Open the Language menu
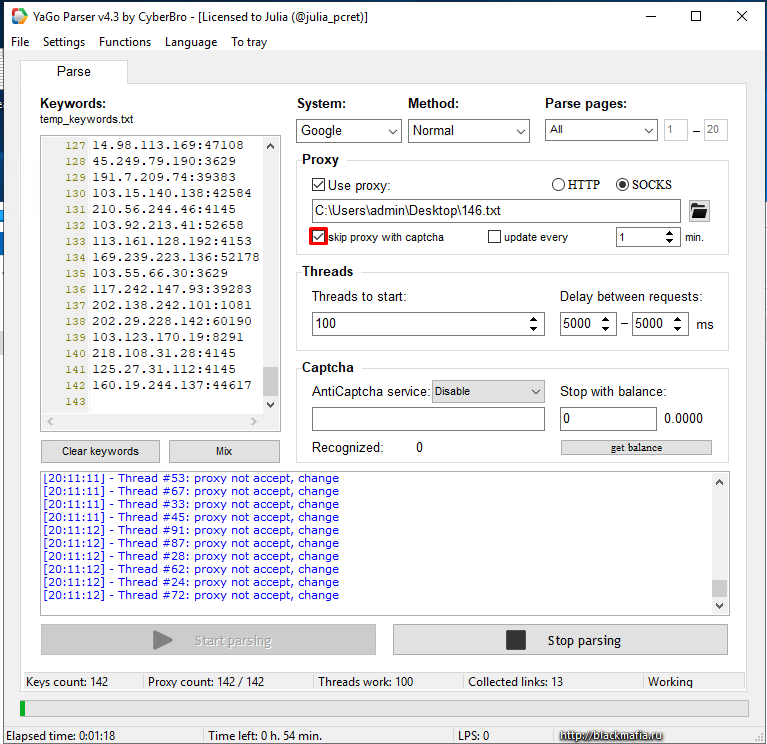 [190, 42]
